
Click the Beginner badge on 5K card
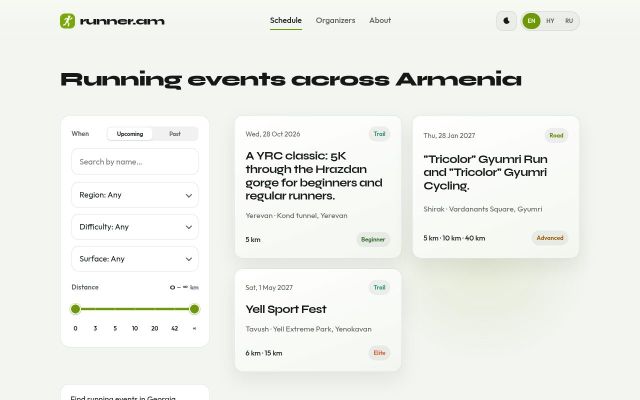tap(373, 240)
